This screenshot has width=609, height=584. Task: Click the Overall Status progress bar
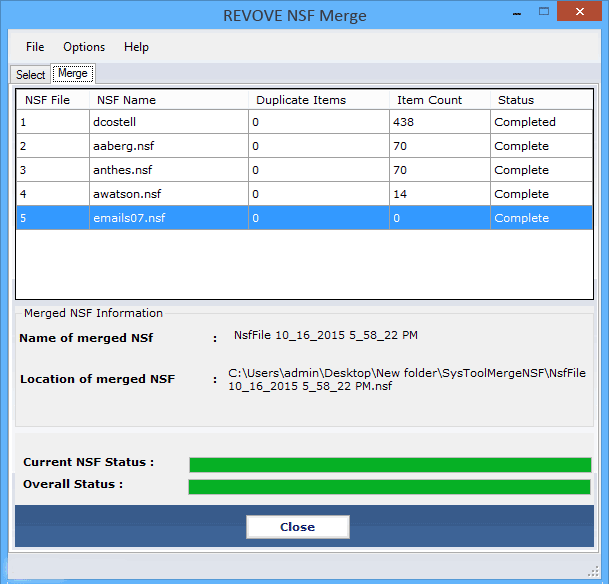pos(390,487)
